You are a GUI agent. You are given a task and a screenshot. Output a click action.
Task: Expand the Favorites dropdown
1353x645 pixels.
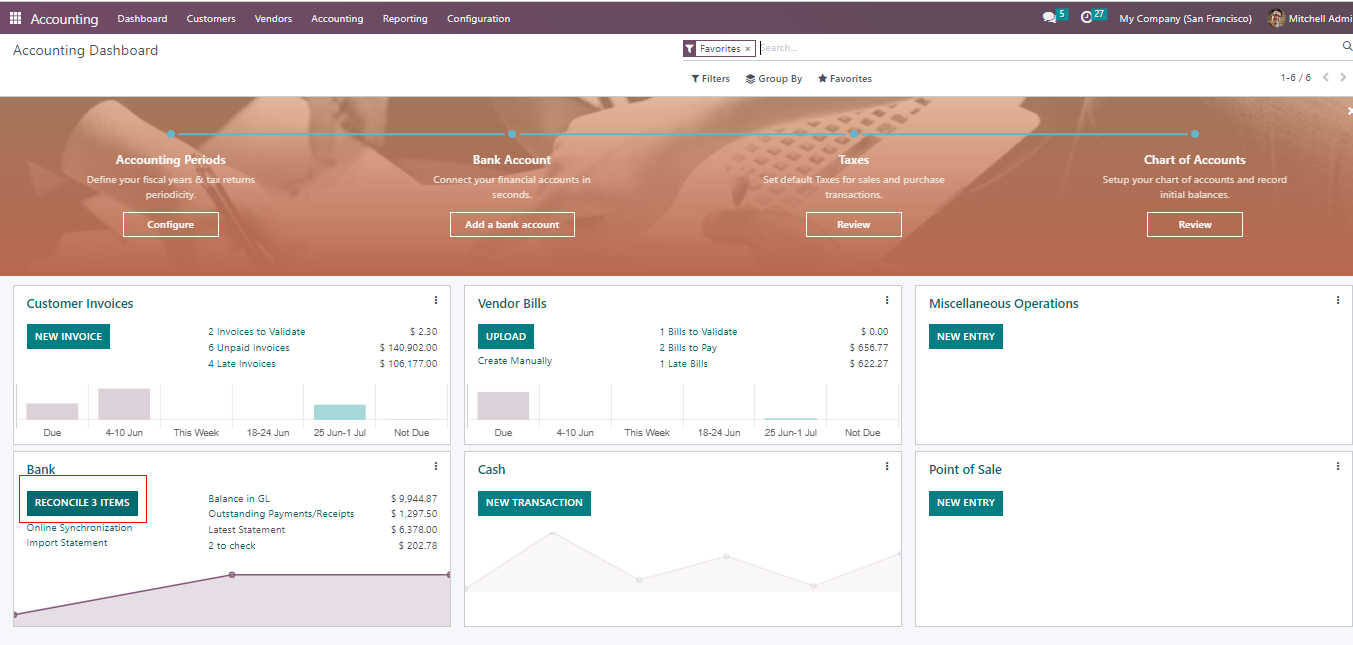[x=845, y=79]
